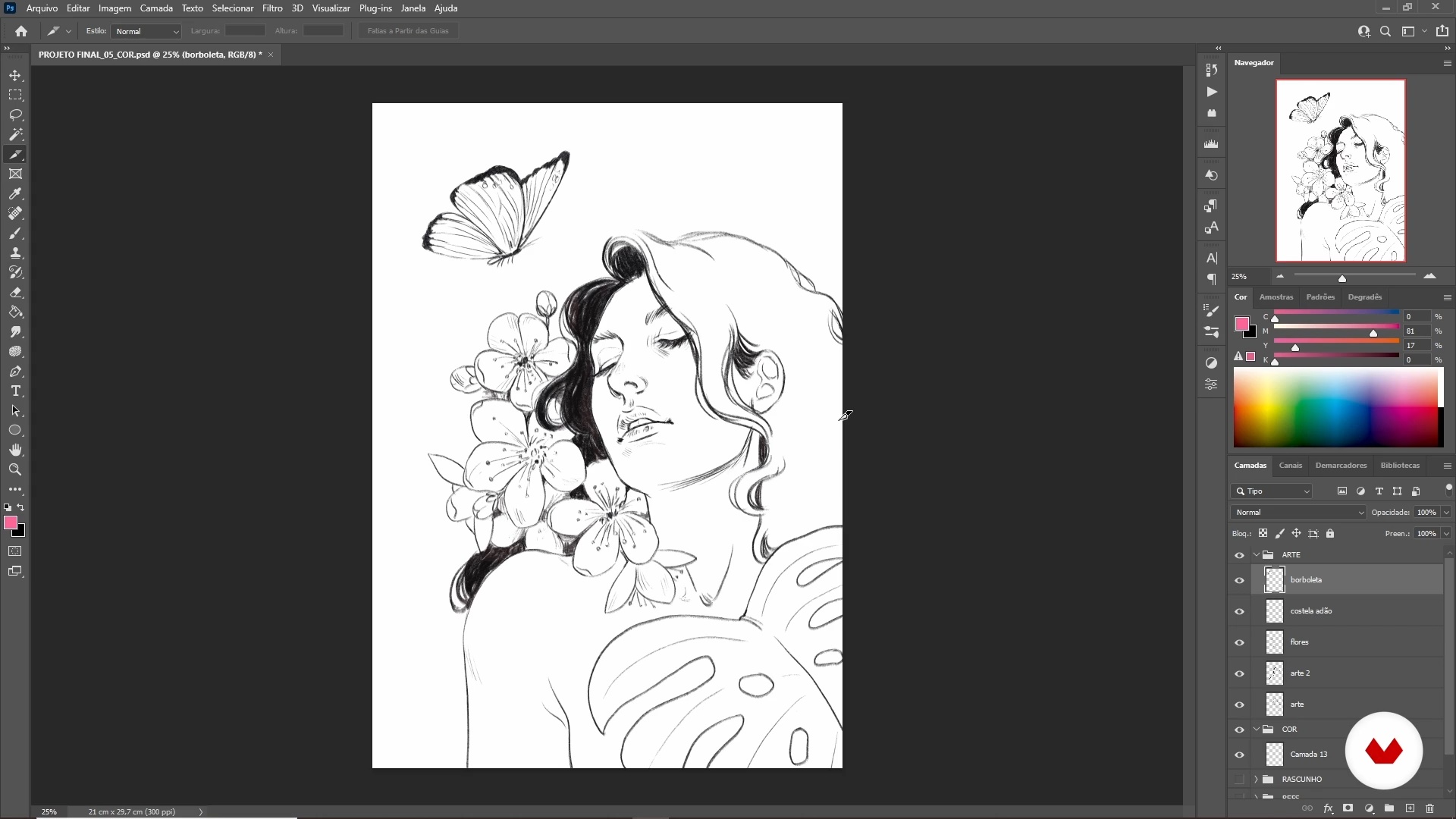Expand the RASCUNHO group
This screenshot has height=819, width=1456.
[x=1257, y=780]
